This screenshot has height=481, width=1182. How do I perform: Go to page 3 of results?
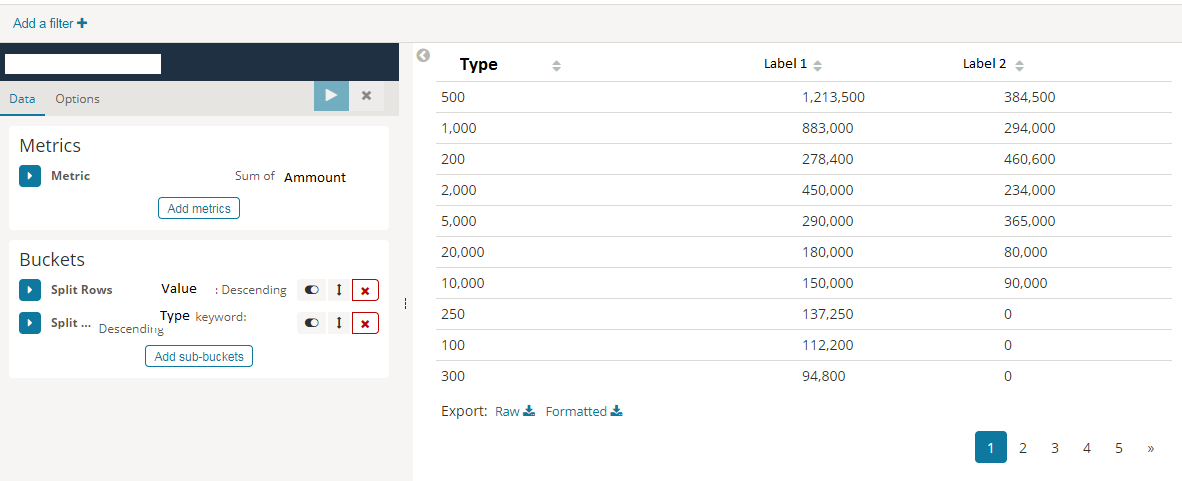[1055, 448]
